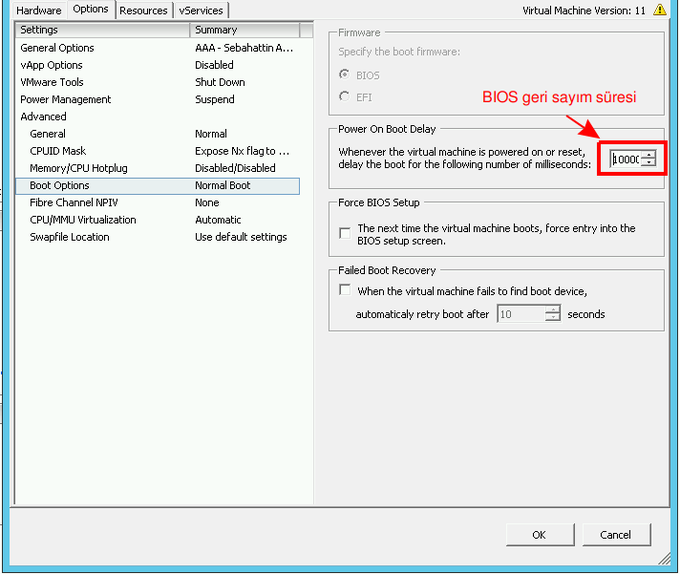This screenshot has width=680, height=574.
Task: Select CPU/MMU Virtualization setting
Action: pyautogui.click(x=157, y=220)
